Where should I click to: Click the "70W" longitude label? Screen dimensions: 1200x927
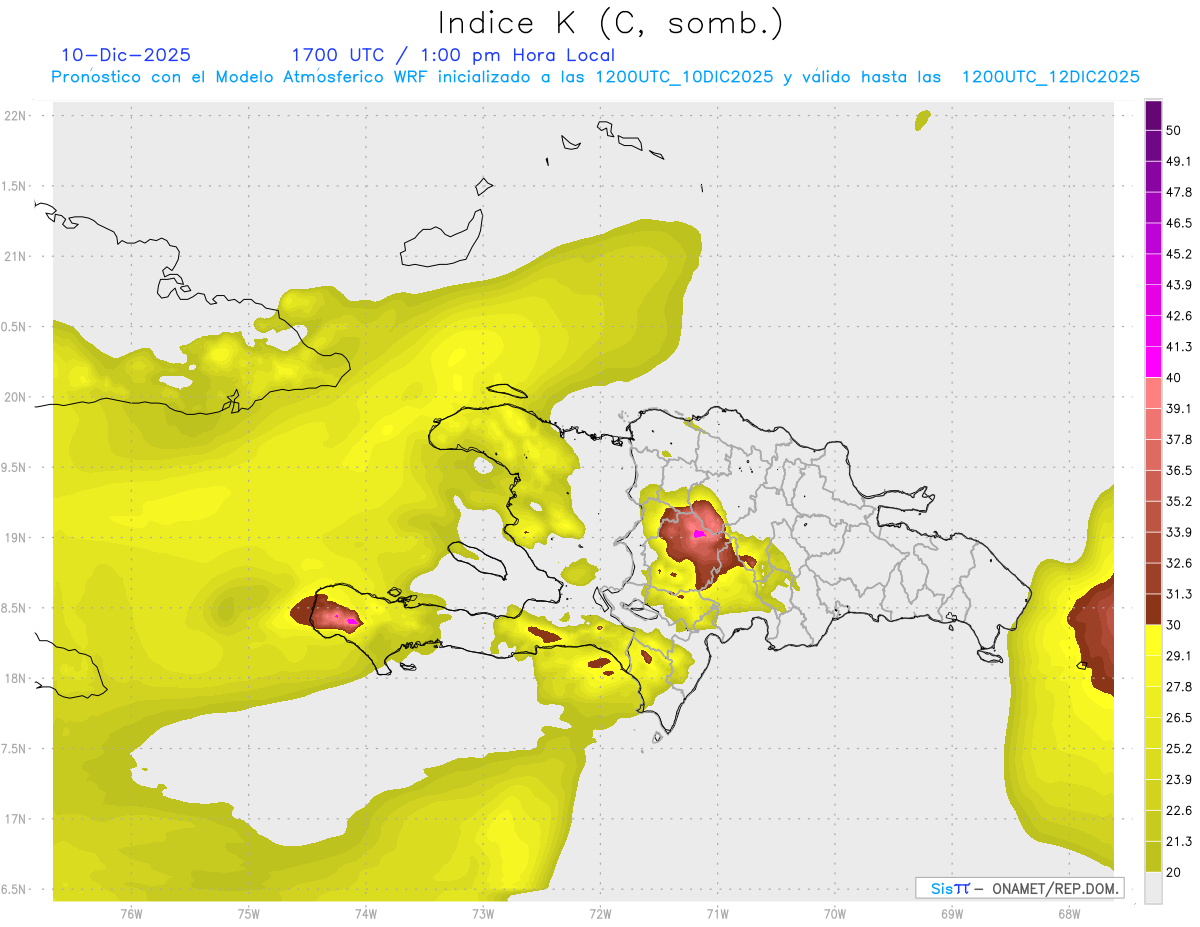[834, 914]
